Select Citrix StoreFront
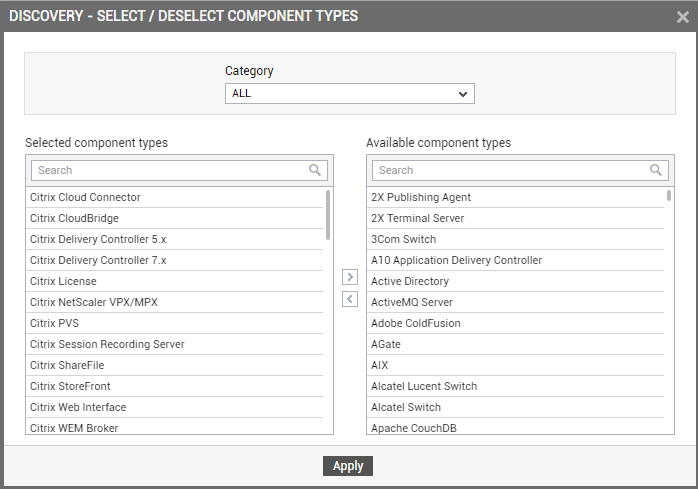Viewport: 698px width, 489px height. pos(176,386)
